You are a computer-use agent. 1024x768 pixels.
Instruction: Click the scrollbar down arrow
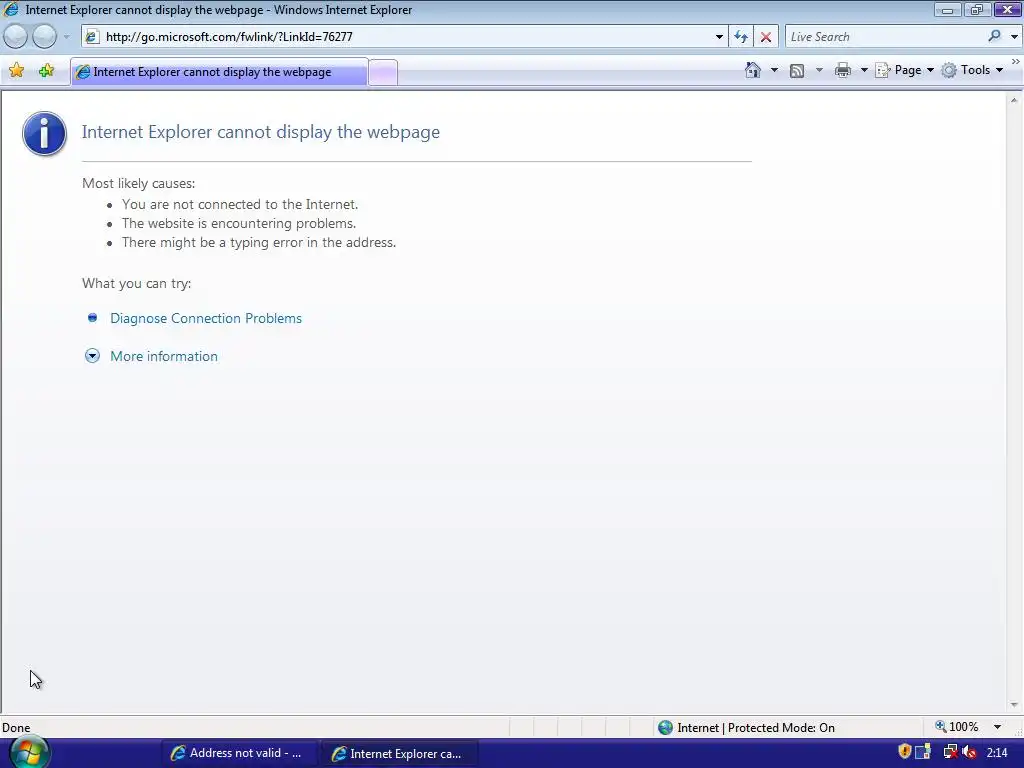(x=1014, y=705)
